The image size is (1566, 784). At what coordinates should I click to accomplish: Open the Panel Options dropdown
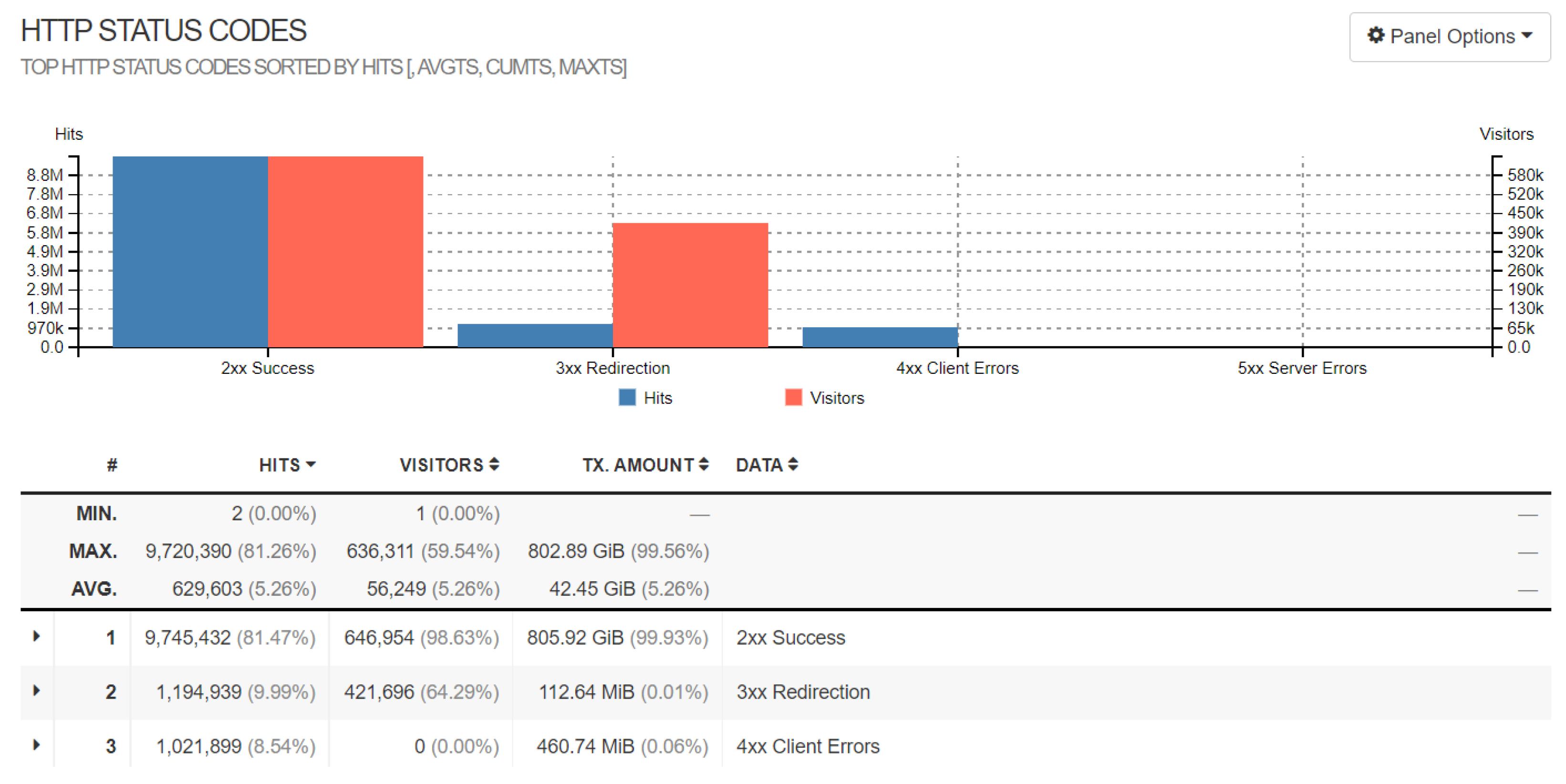[x=1449, y=36]
